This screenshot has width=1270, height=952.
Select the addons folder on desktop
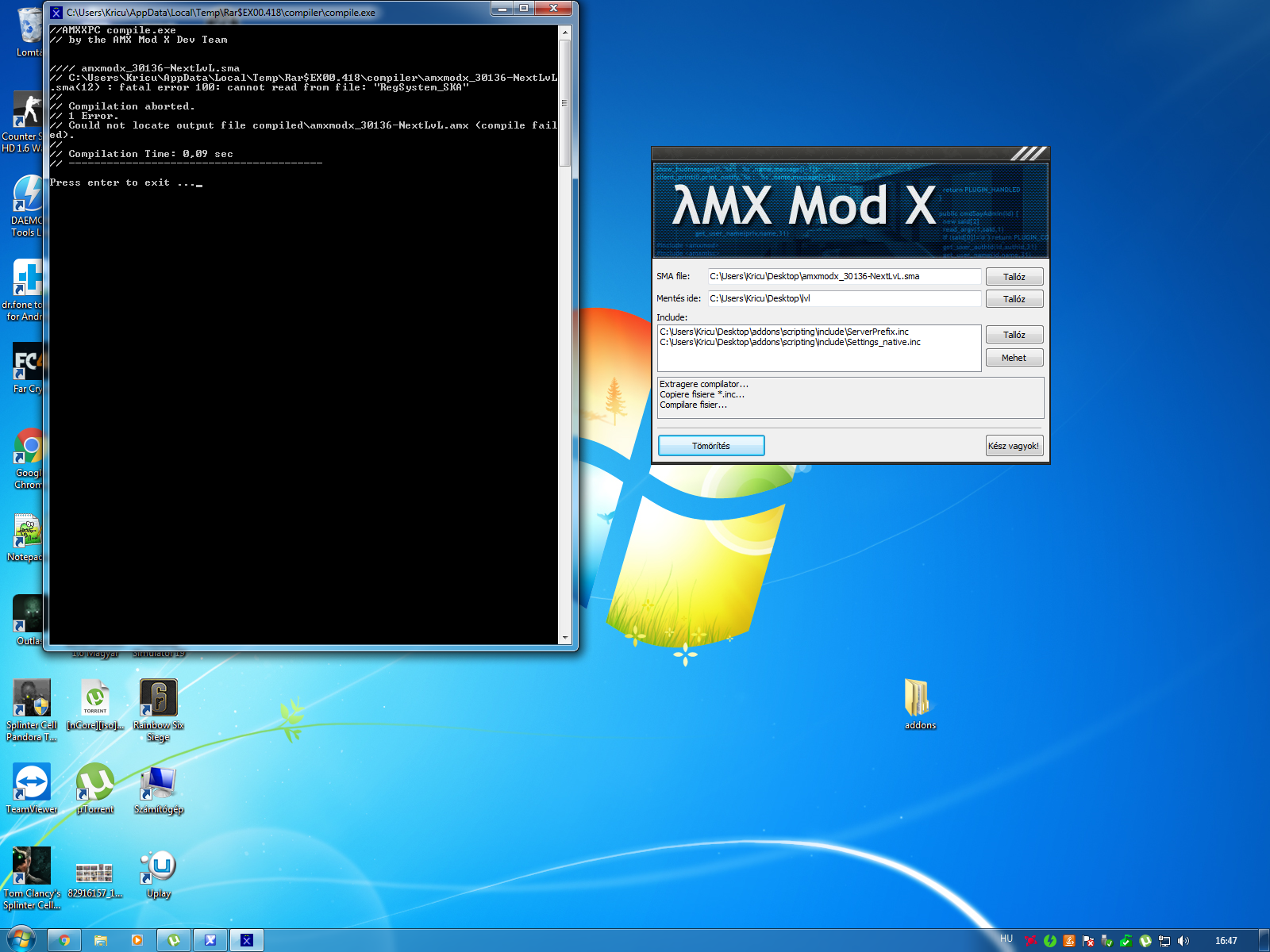(920, 704)
